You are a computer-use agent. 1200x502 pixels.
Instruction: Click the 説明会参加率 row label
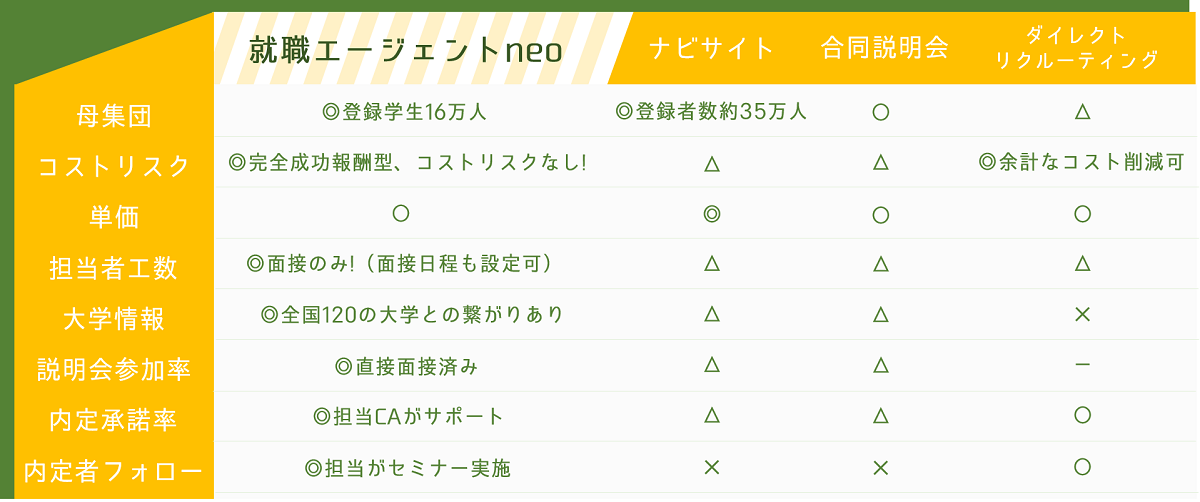[x=114, y=370]
